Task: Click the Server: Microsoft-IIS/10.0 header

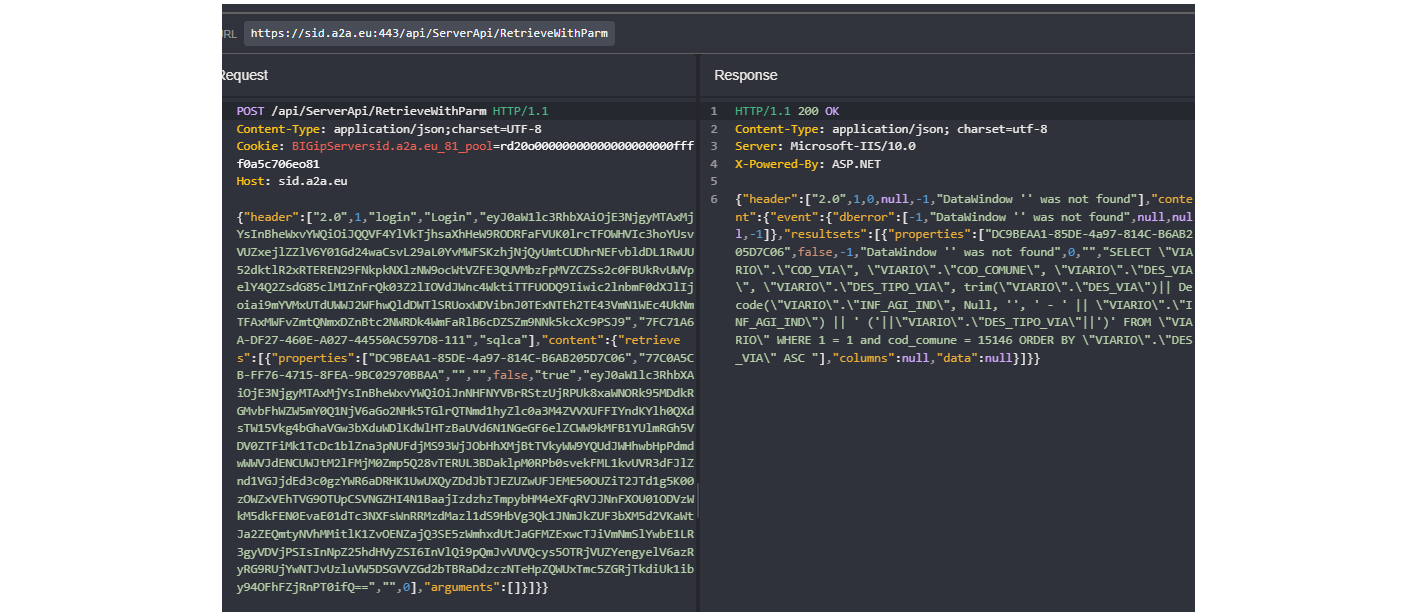Action: pyautogui.click(x=825, y=146)
